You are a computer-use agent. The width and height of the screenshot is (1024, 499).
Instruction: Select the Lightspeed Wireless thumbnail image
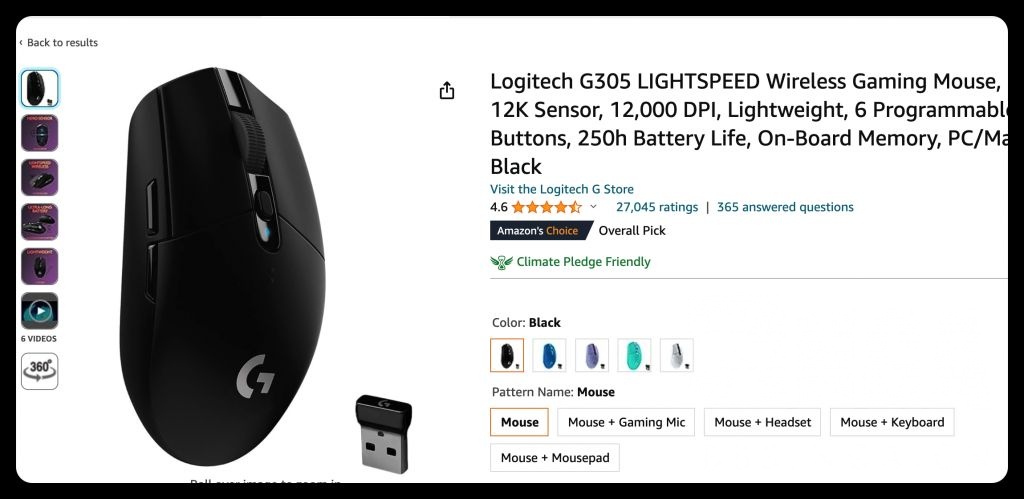point(40,178)
